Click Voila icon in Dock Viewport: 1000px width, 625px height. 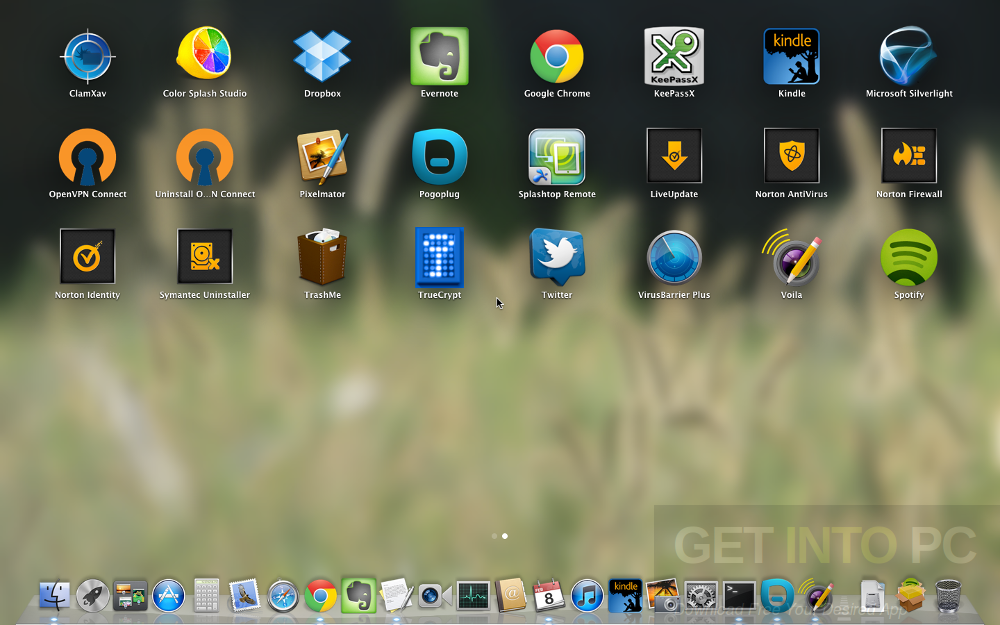coord(815,596)
